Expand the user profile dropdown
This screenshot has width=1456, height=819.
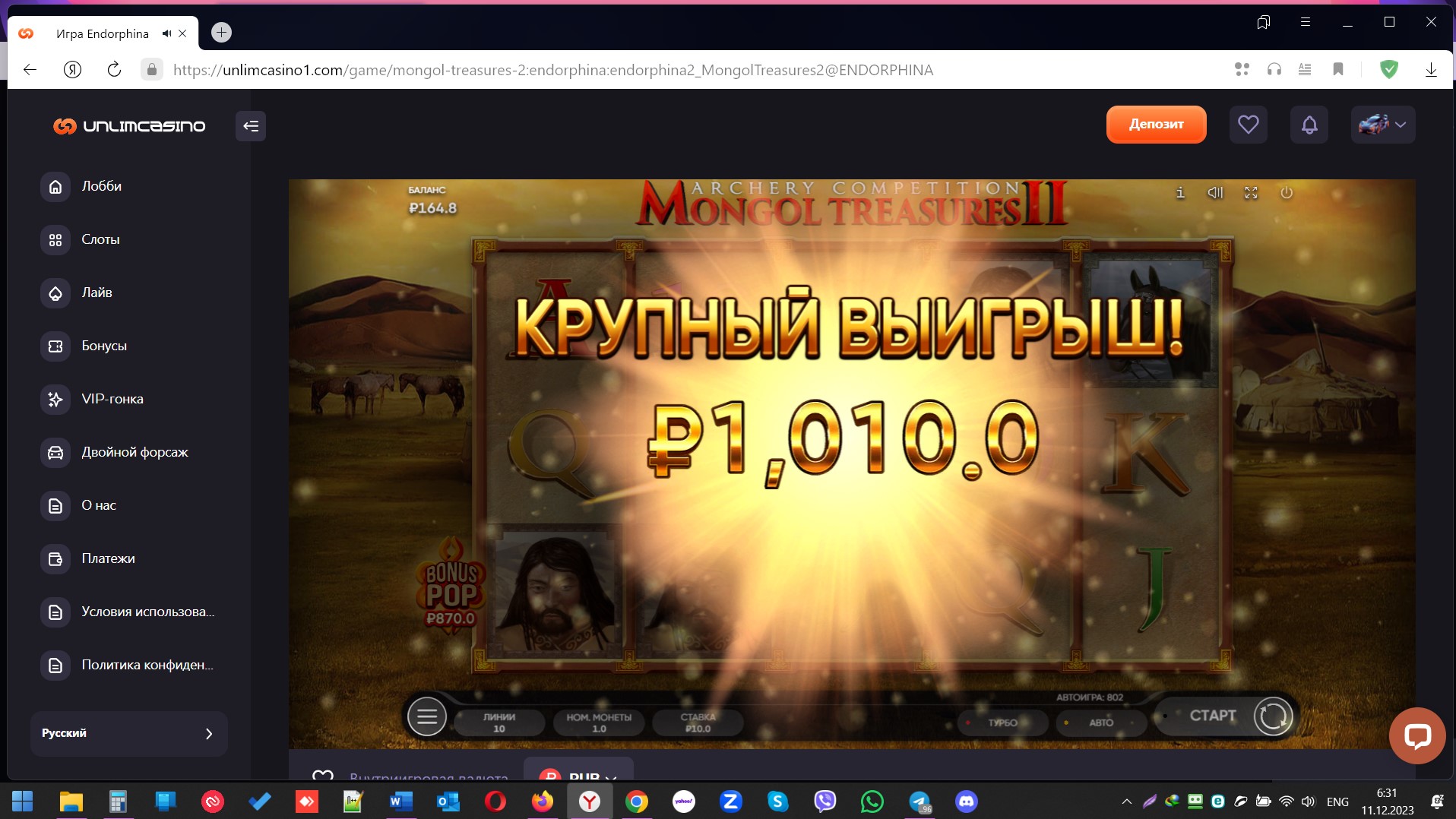point(1382,125)
